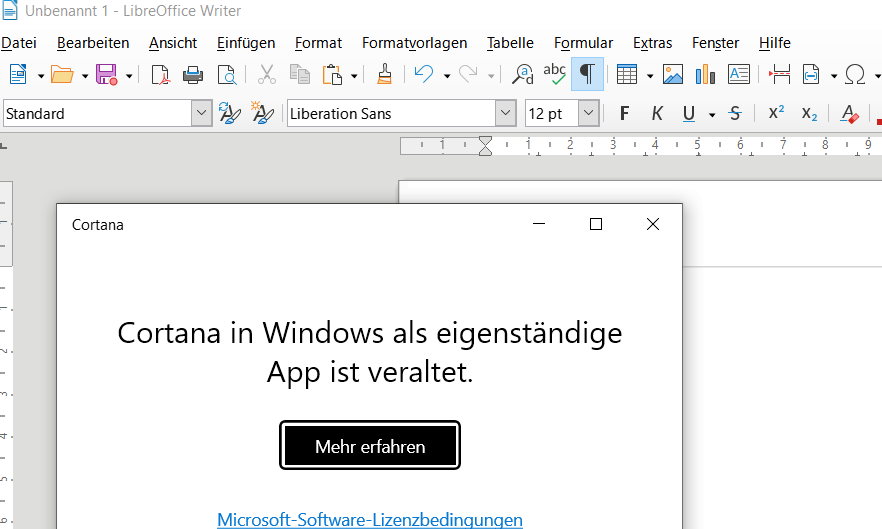Expand the paragraph style dropdown
This screenshot has height=529, width=882.
coord(201,113)
